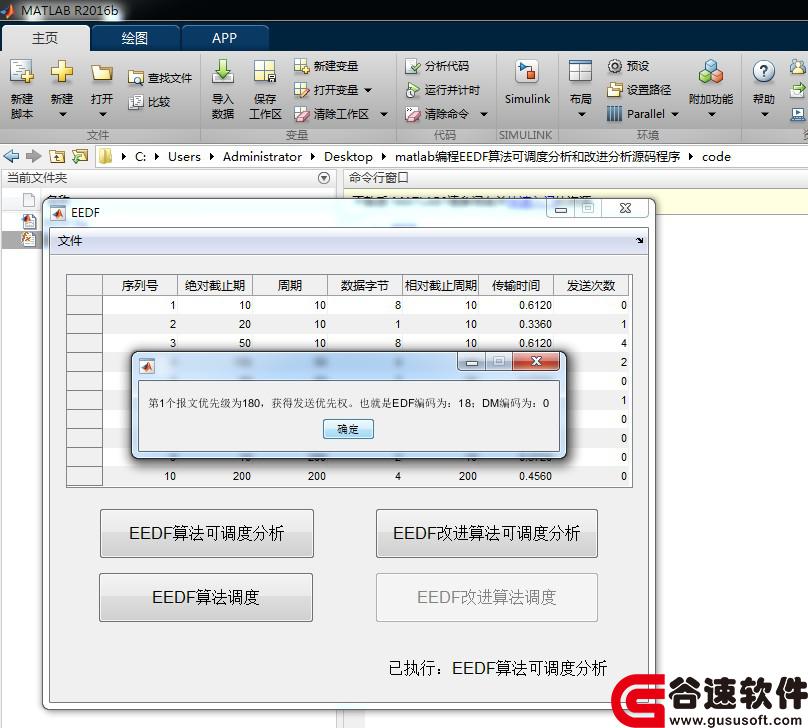Image resolution: width=808 pixels, height=728 pixels.
Task: Click the 传输时间 column header
Action: [x=516, y=285]
